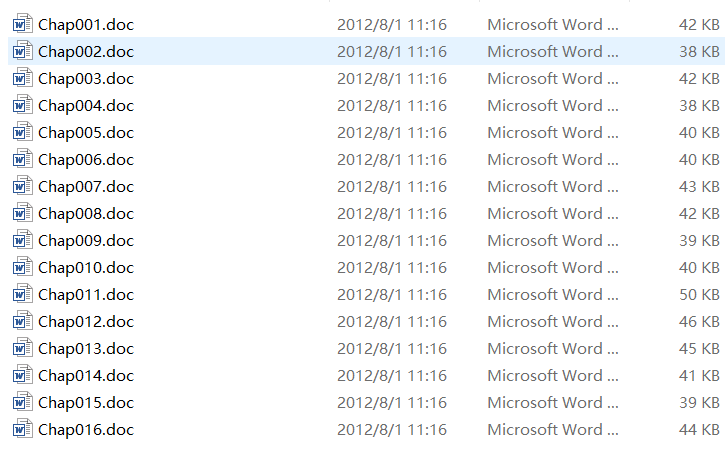This screenshot has height=452, width=728.
Task: Select the file name Chap014.doc
Action: (x=86, y=375)
